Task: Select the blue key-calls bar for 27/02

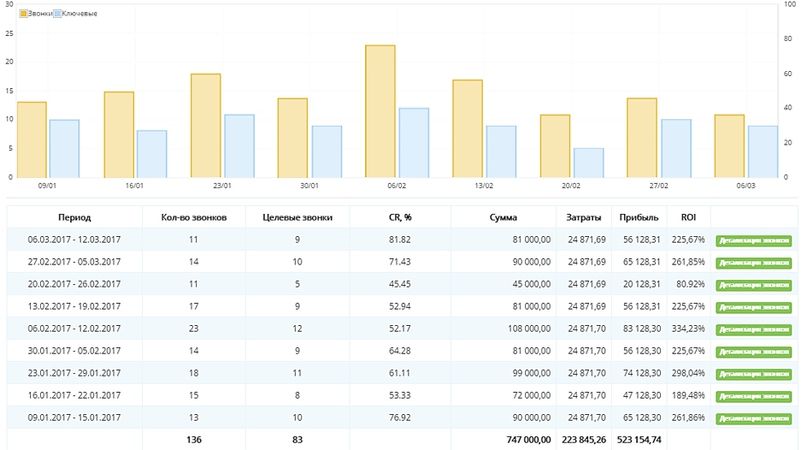Action: (676, 149)
